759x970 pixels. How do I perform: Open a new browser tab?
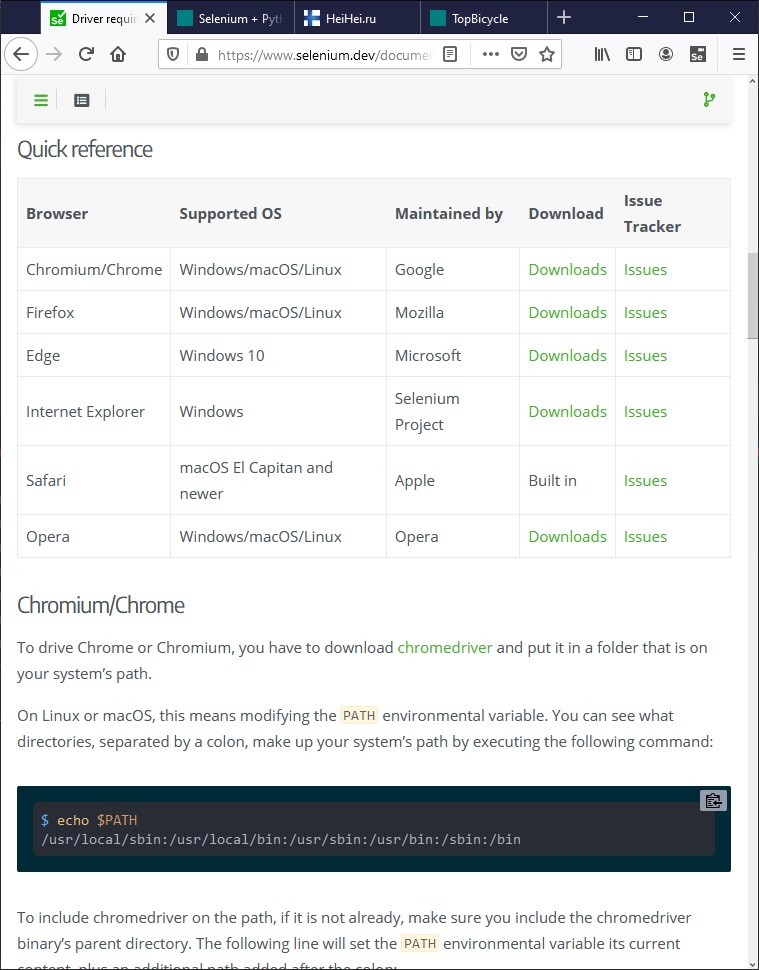click(564, 17)
